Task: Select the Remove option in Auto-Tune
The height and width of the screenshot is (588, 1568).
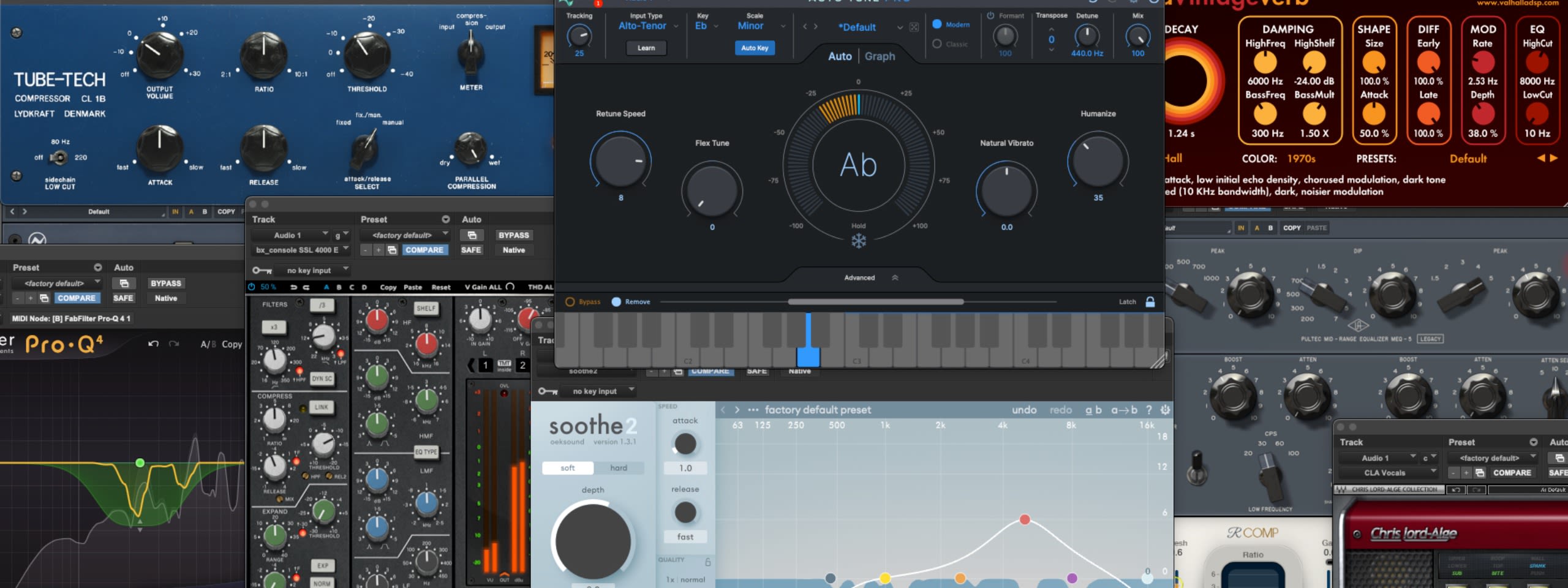Action: [616, 301]
